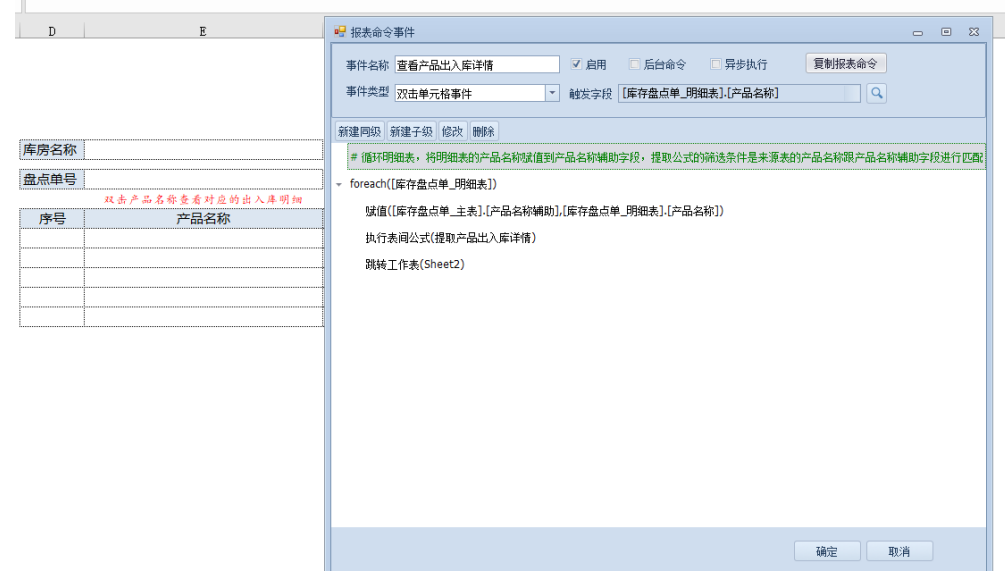Image resolution: width=1005 pixels, height=581 pixels.
Task: Close the 报表命令事件 dialog
Action: point(973,32)
